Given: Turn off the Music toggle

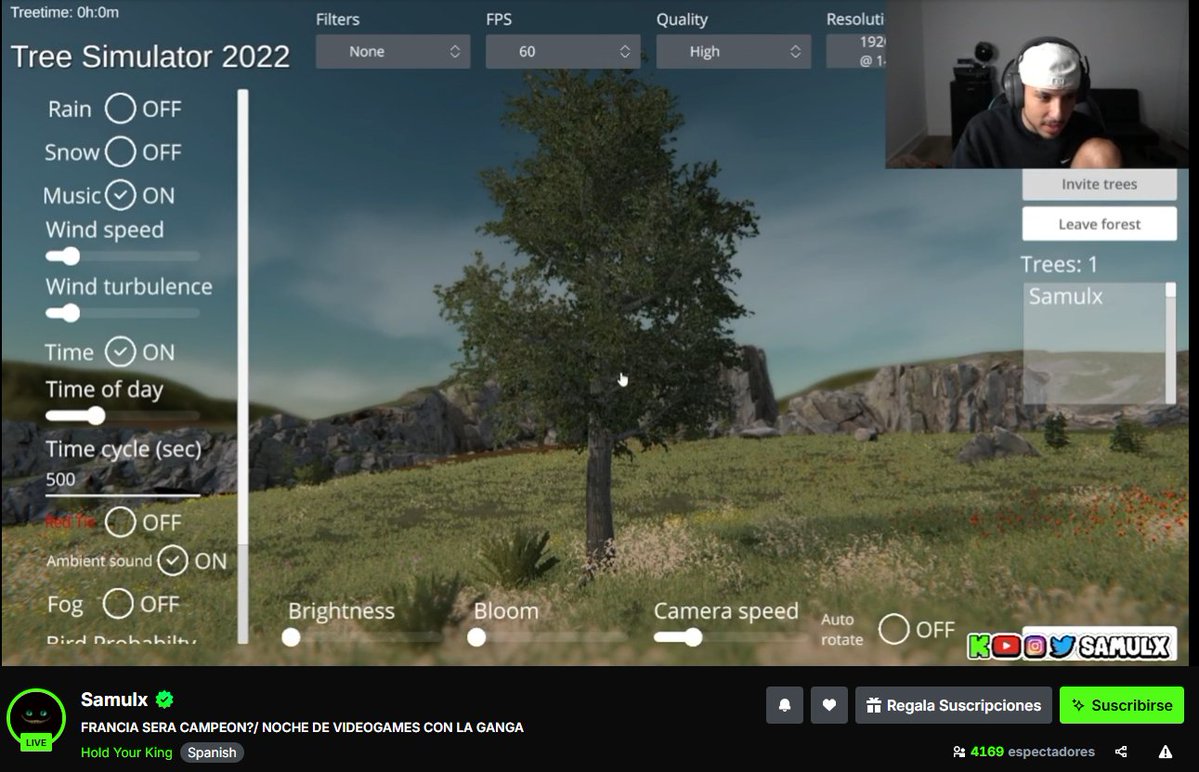Looking at the screenshot, I should coord(120,195).
